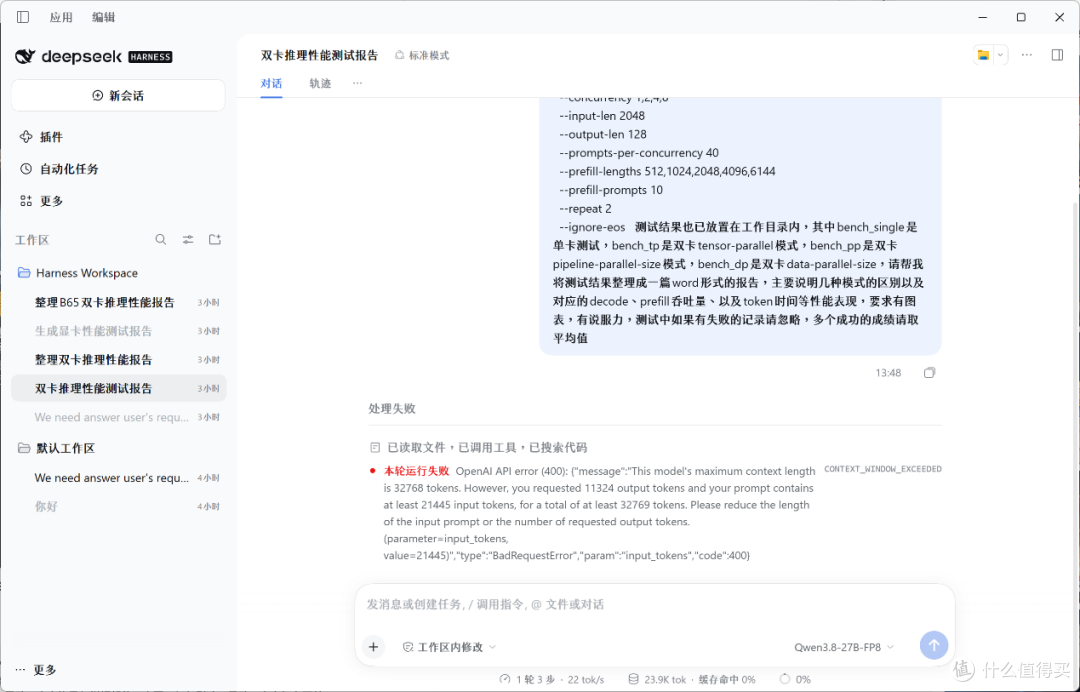Open the sidebar 更多 grid item
1080x692 pixels.
click(x=41, y=201)
